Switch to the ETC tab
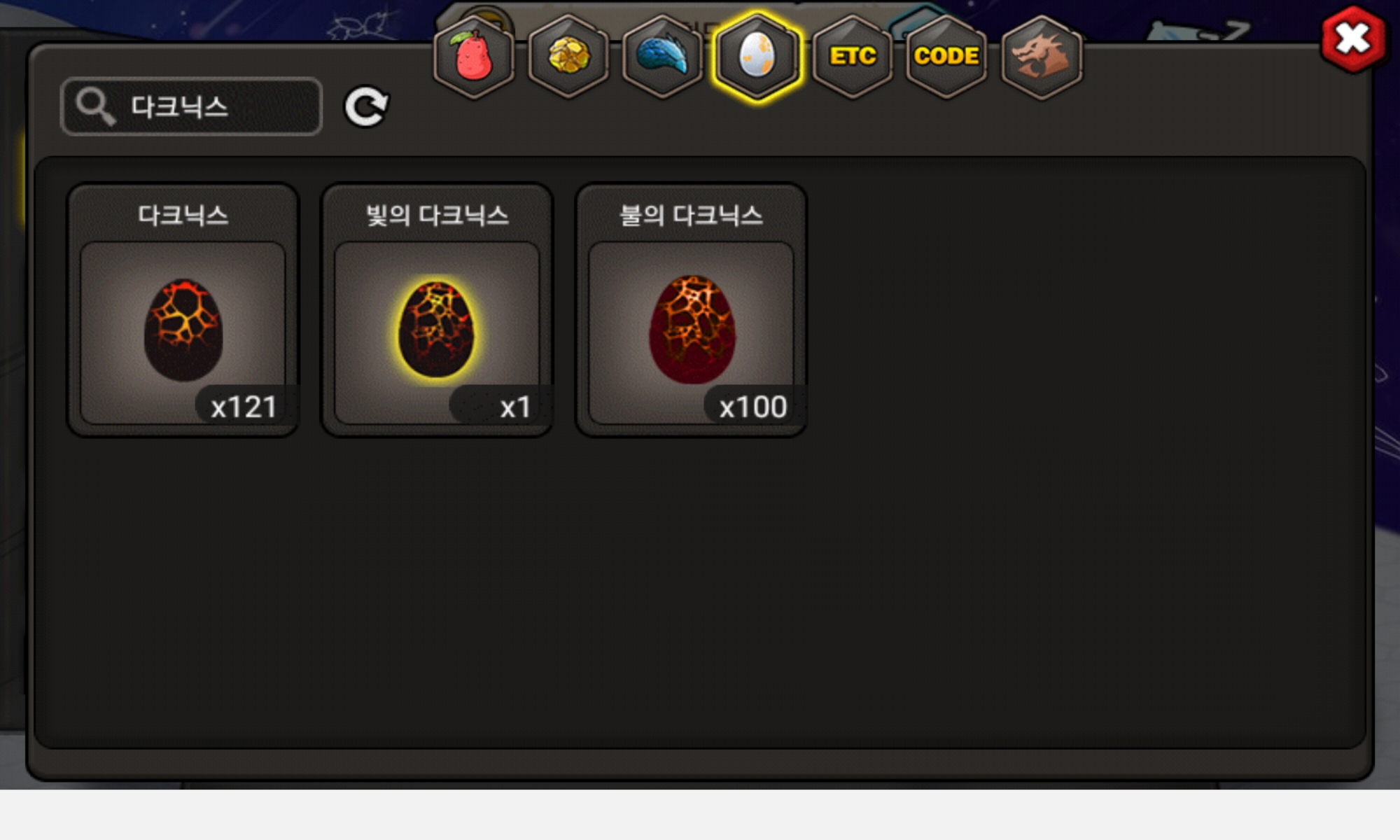The width and height of the screenshot is (1400, 840). point(853,57)
